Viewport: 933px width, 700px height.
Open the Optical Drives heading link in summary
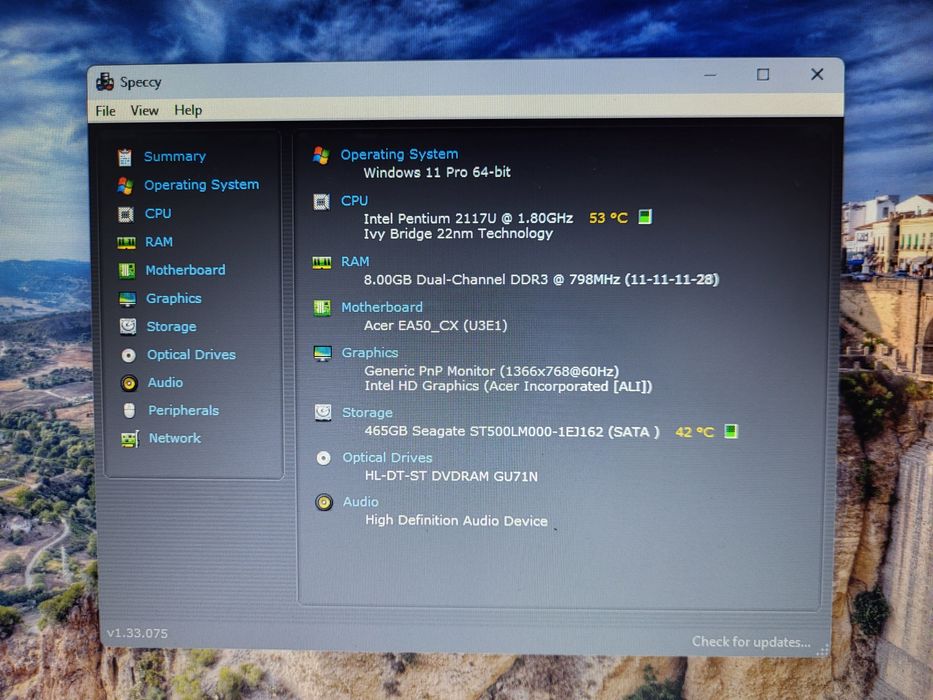coord(387,458)
